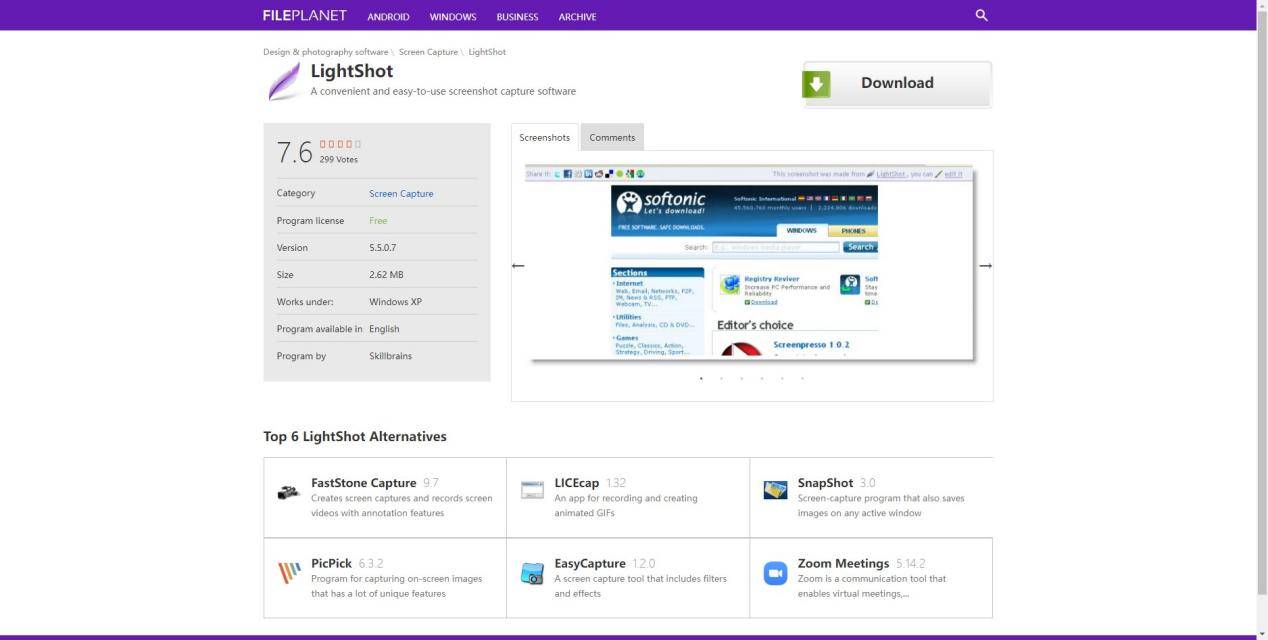The height and width of the screenshot is (640, 1268).
Task: Select the first carousel dot
Action: pyautogui.click(x=701, y=379)
